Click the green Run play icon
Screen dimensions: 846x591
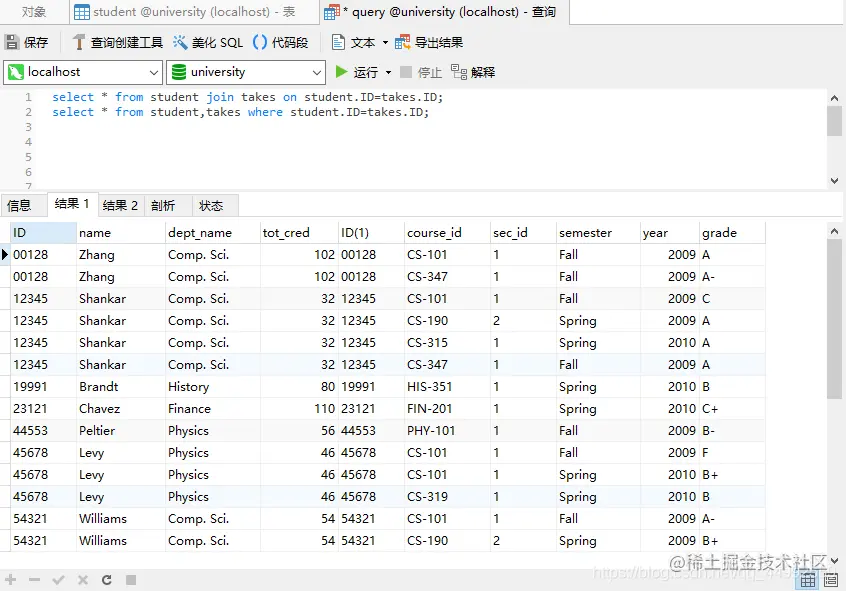click(x=341, y=72)
